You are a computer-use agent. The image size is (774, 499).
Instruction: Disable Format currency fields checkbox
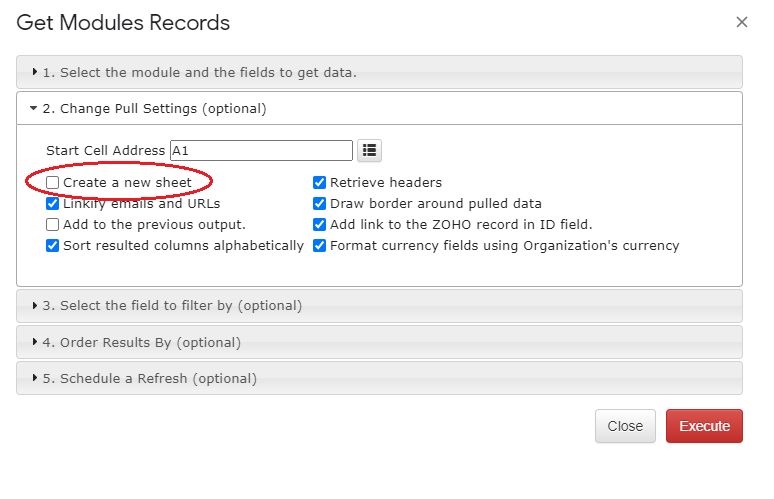pyautogui.click(x=319, y=245)
